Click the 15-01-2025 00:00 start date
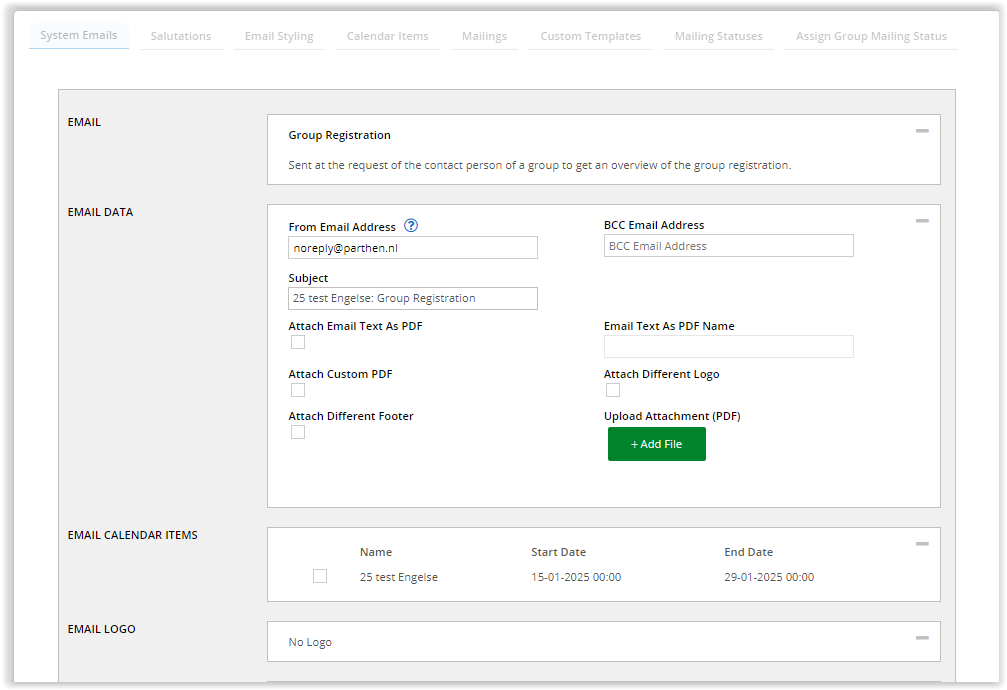The image size is (1007, 690). pos(576,577)
